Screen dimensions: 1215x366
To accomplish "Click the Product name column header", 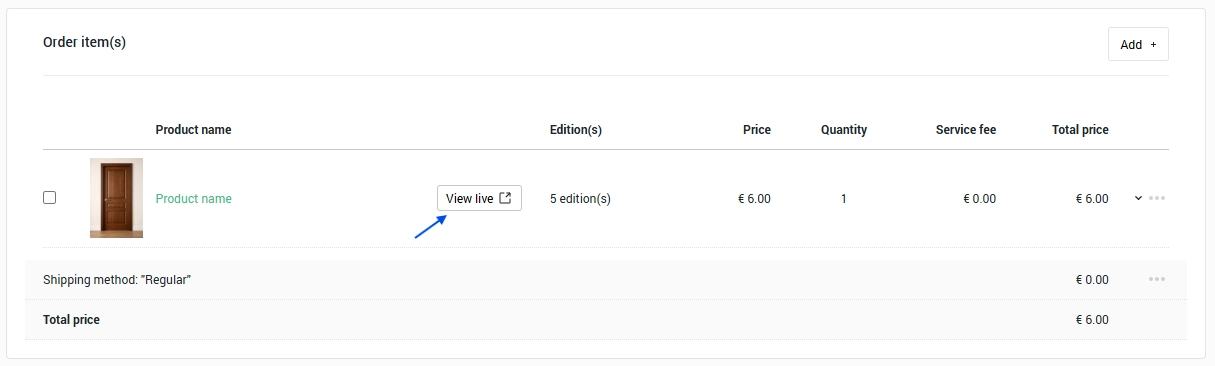I will click(x=193, y=130).
